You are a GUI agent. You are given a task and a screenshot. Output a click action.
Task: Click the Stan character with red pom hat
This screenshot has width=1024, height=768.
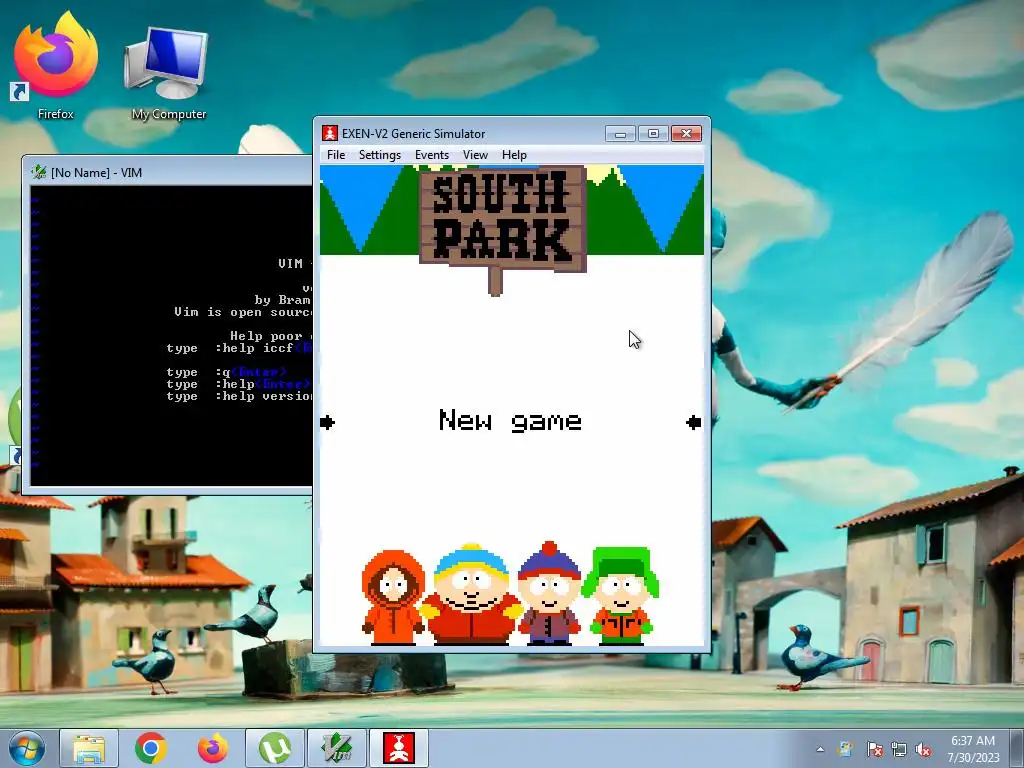click(x=549, y=593)
